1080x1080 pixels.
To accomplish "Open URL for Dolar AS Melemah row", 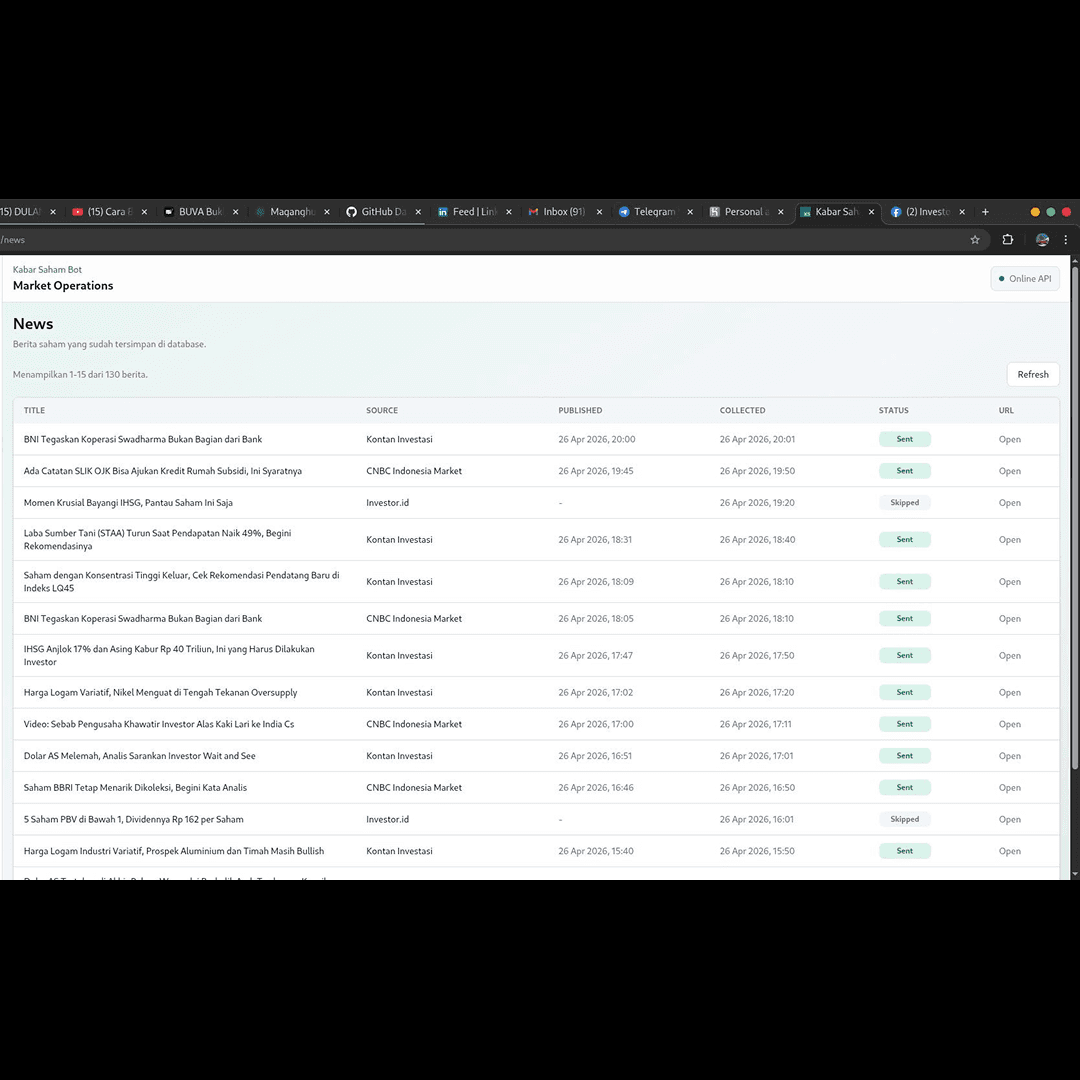I will (1009, 756).
